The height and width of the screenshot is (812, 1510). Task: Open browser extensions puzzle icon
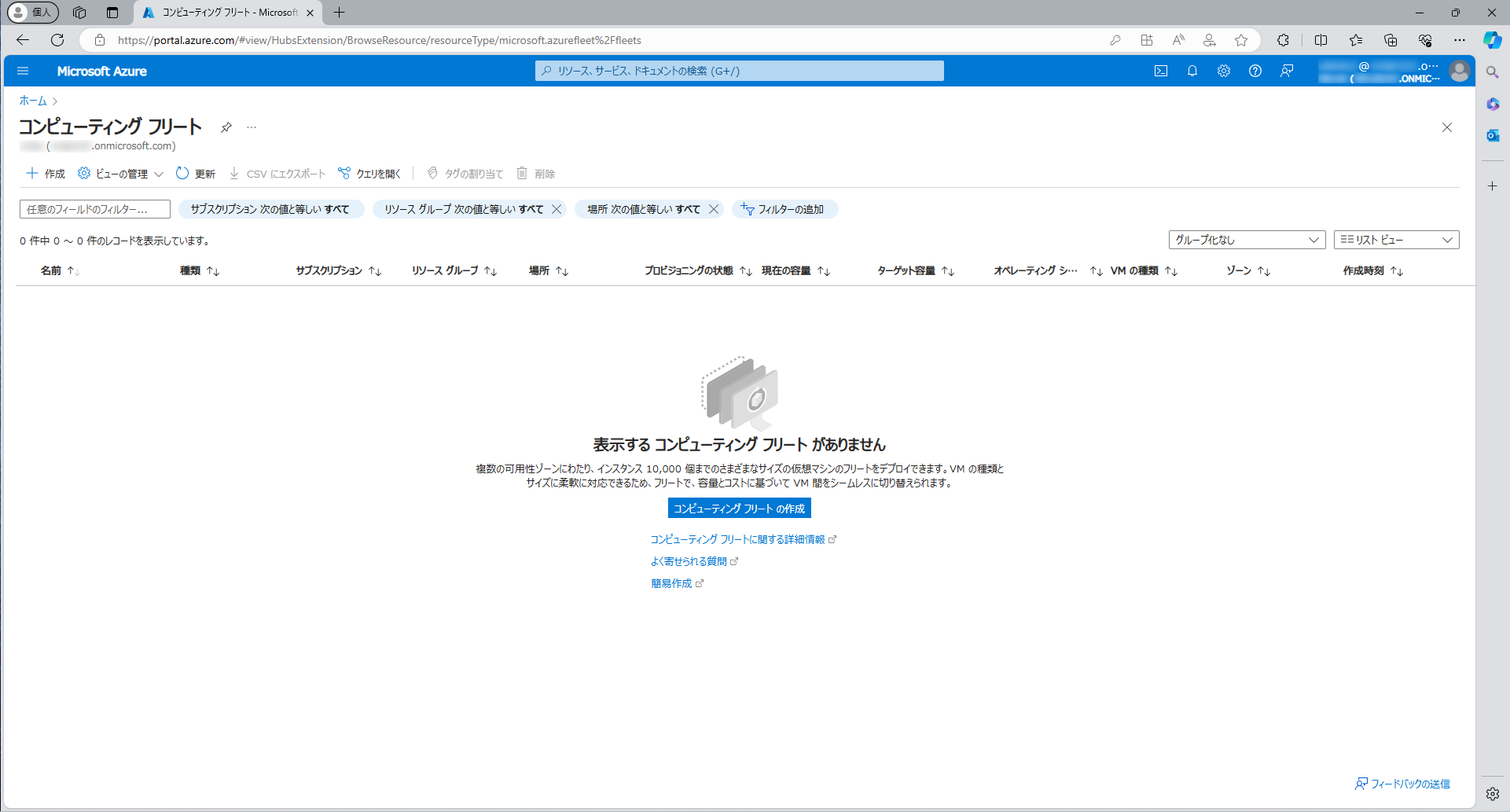coord(1284,40)
